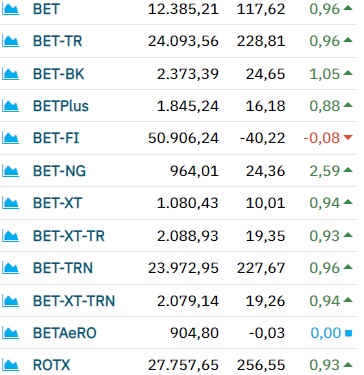Image resolution: width=364 pixels, height=375 pixels.
Task: Open the chart icon for ROTX
Action: pos(10,365)
